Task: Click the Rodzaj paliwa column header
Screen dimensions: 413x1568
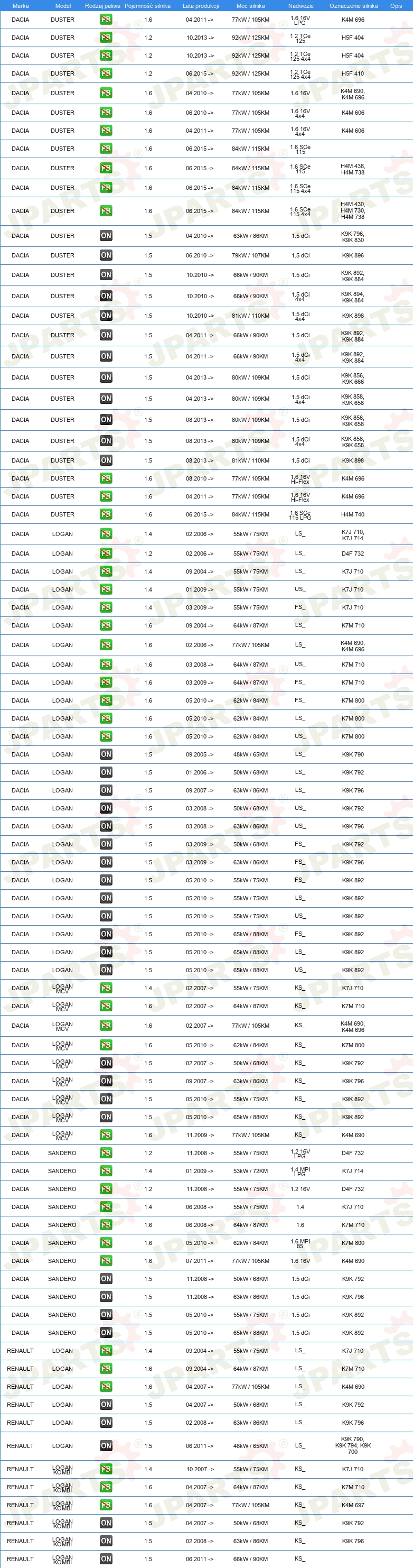Action: (x=102, y=5)
